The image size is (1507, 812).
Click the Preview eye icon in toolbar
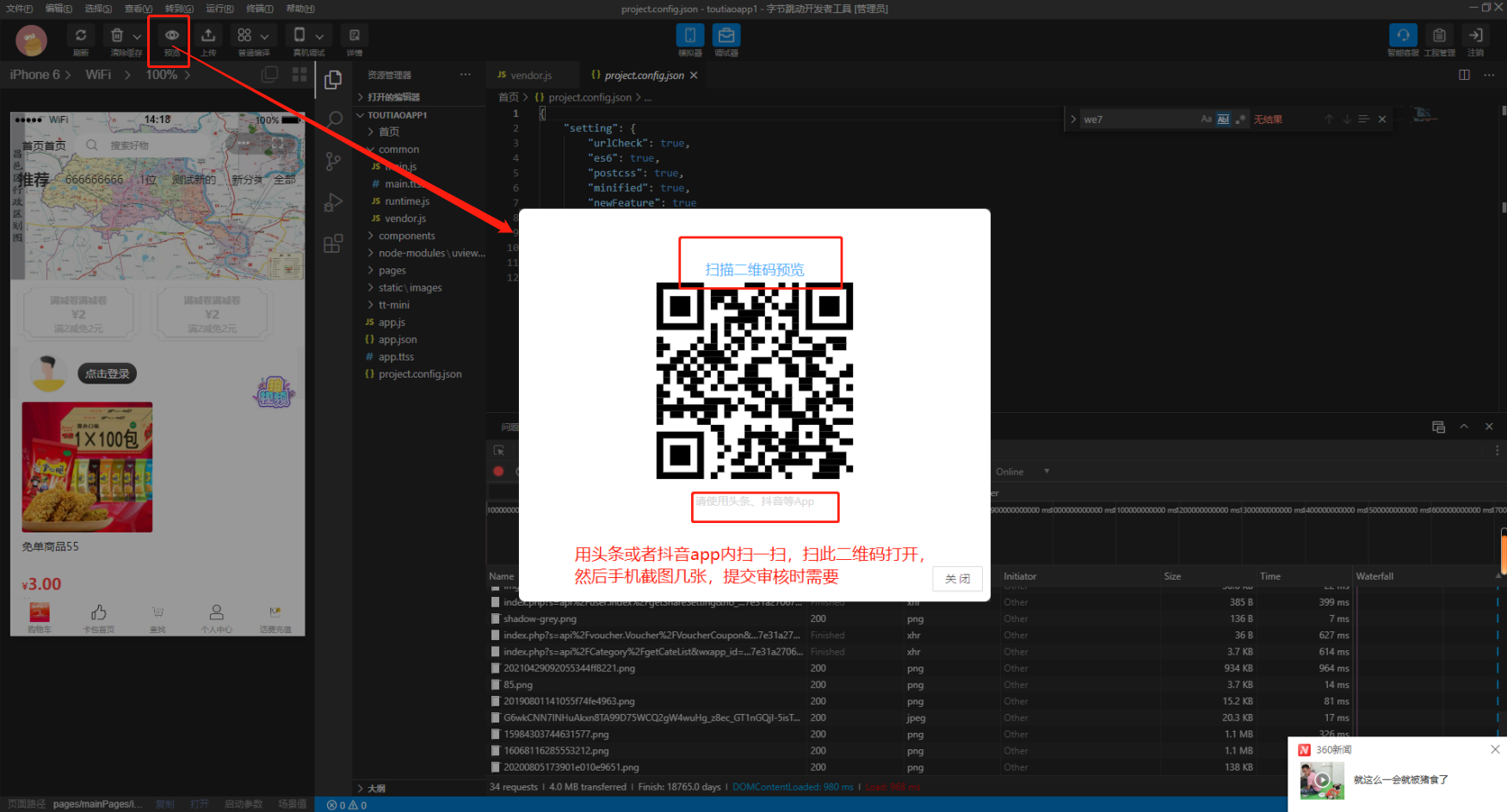(x=172, y=36)
